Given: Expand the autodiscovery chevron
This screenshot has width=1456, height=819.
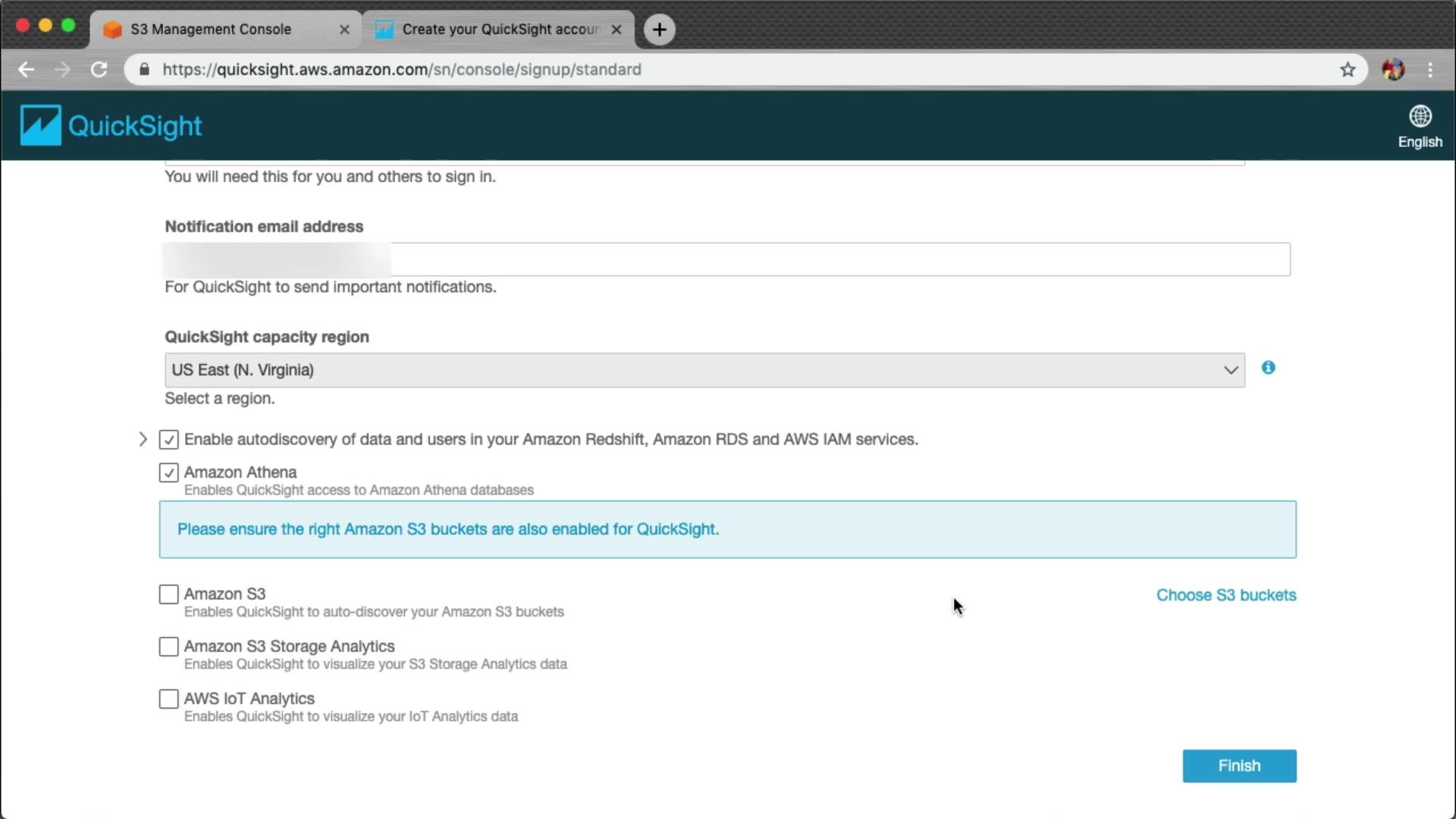Looking at the screenshot, I should point(143,440).
